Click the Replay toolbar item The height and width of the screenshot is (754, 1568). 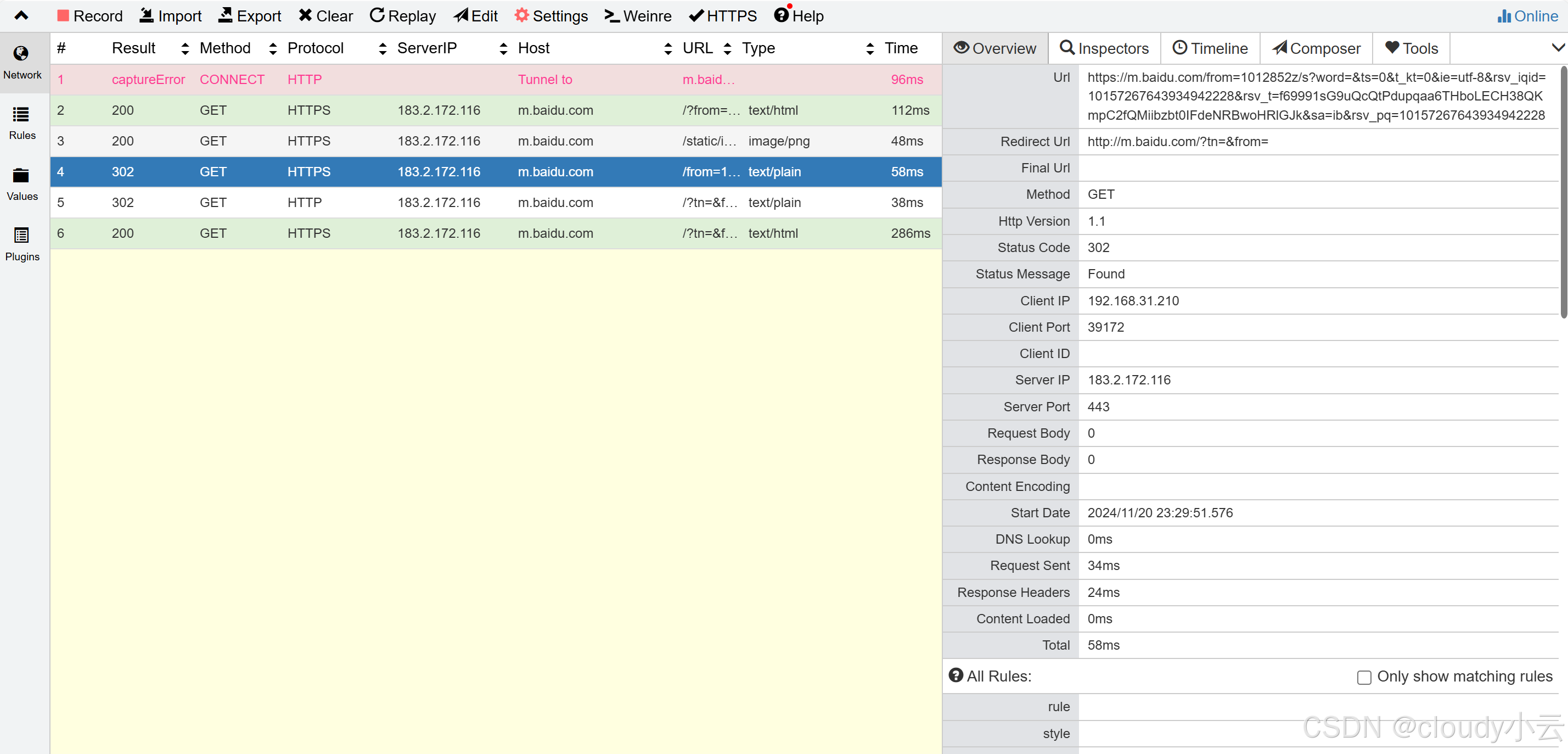(402, 16)
